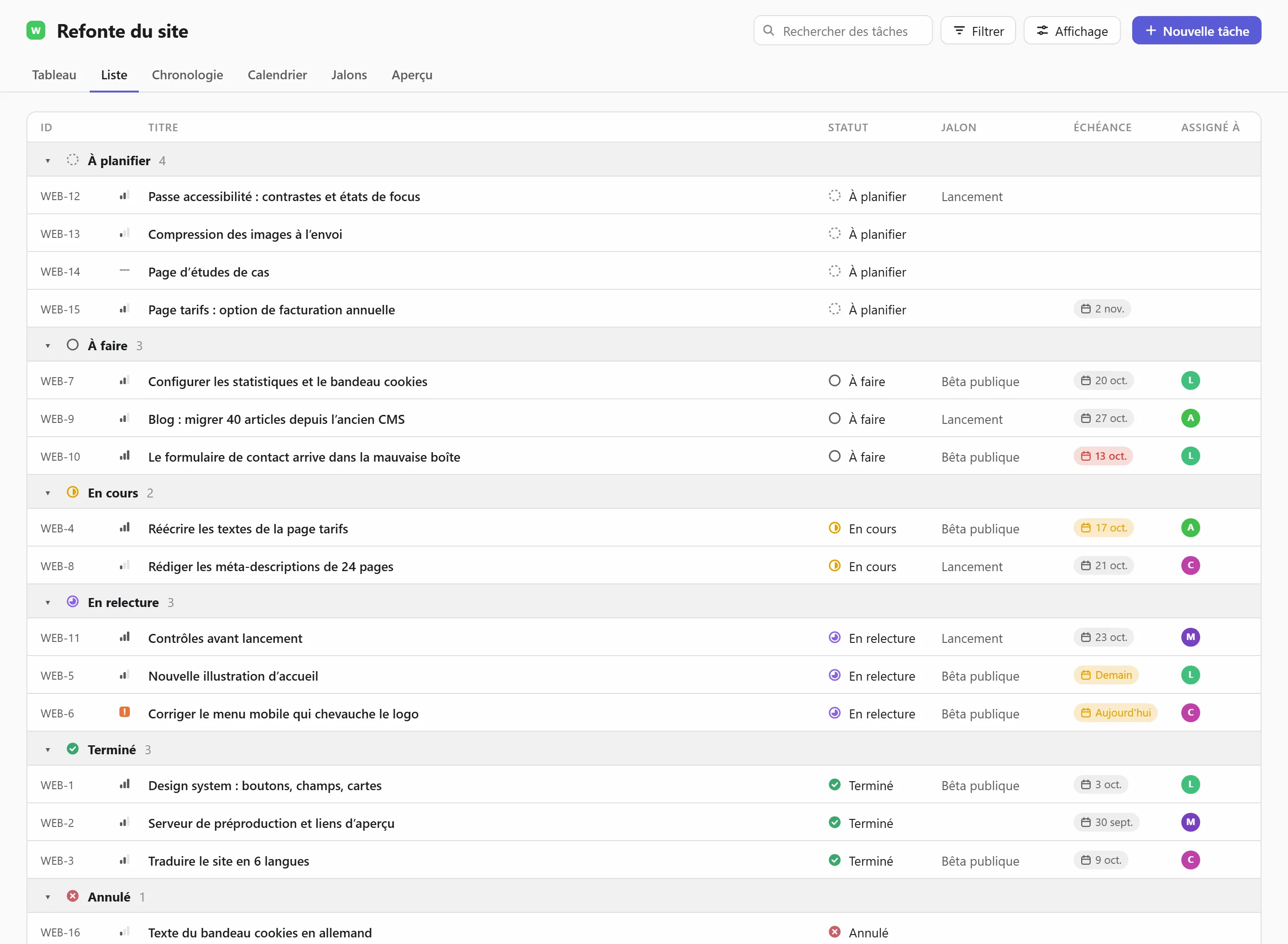The image size is (1288, 944).
Task: Click the green W project icon
Action: [x=36, y=30]
